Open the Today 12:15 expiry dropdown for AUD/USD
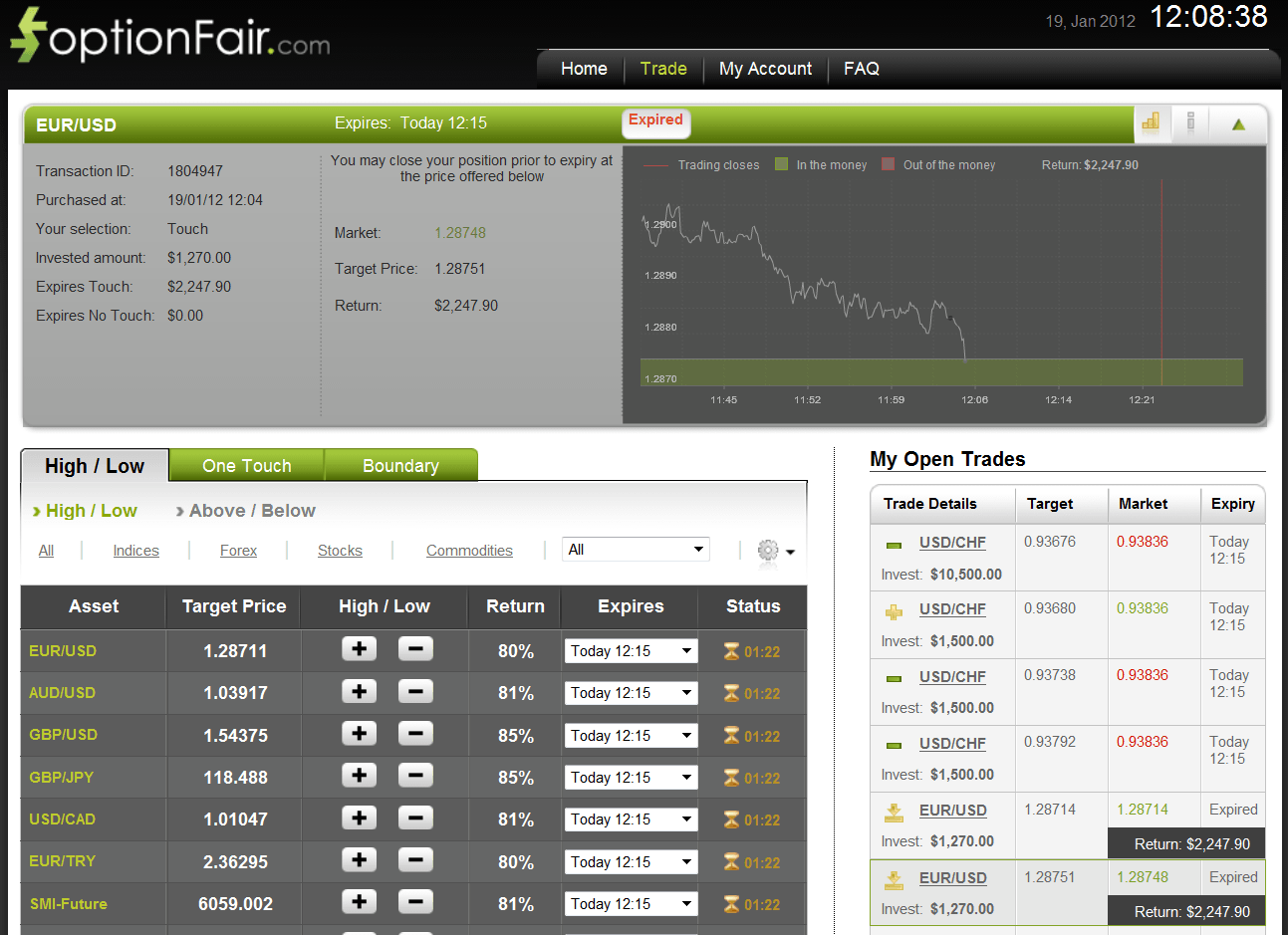 [x=631, y=692]
